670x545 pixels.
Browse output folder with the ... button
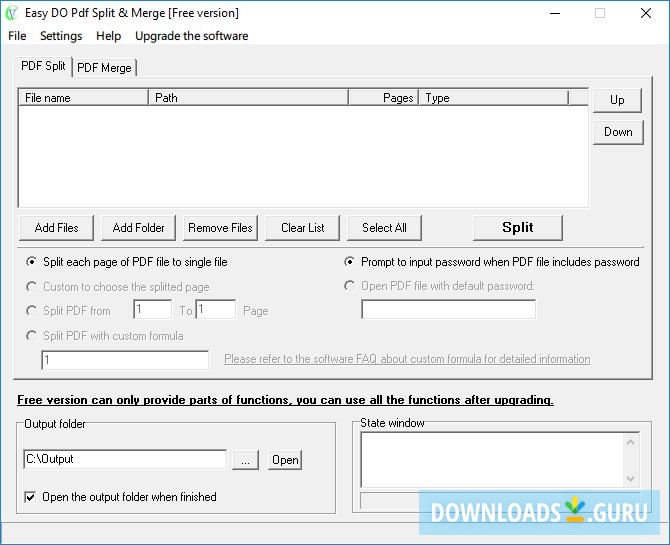(x=245, y=460)
